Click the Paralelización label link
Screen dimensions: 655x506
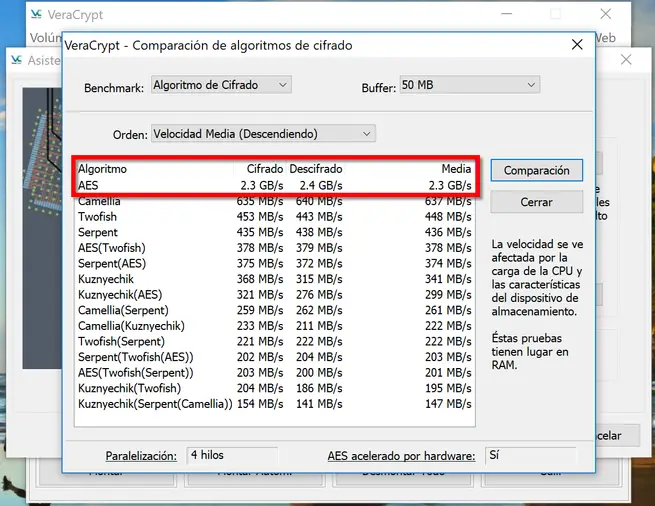click(x=141, y=455)
